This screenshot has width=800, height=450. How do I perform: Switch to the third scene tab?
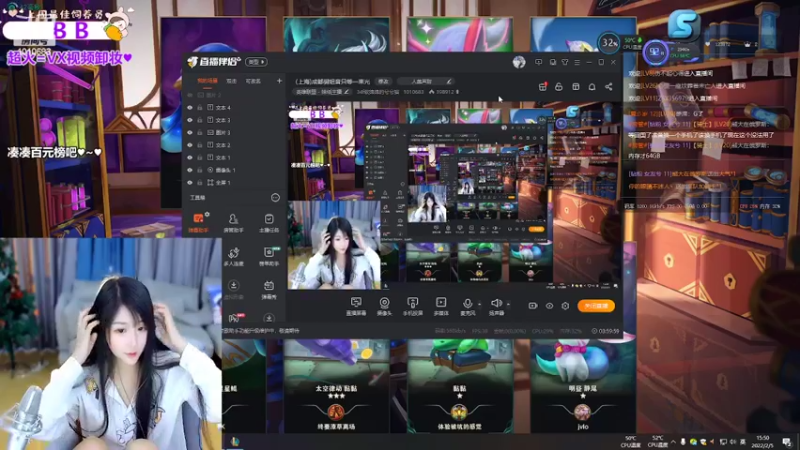click(253, 81)
